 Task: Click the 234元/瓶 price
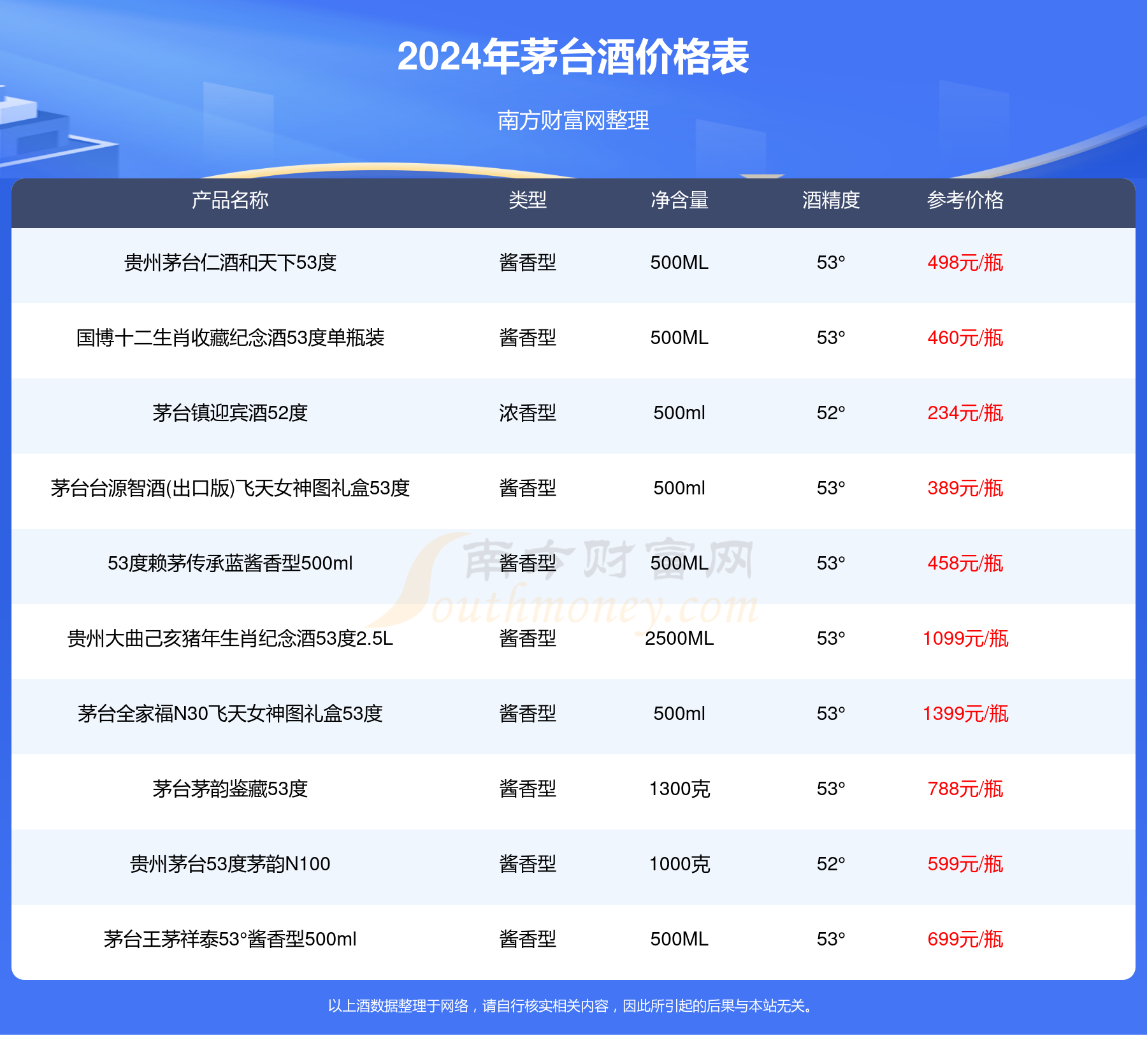point(965,413)
